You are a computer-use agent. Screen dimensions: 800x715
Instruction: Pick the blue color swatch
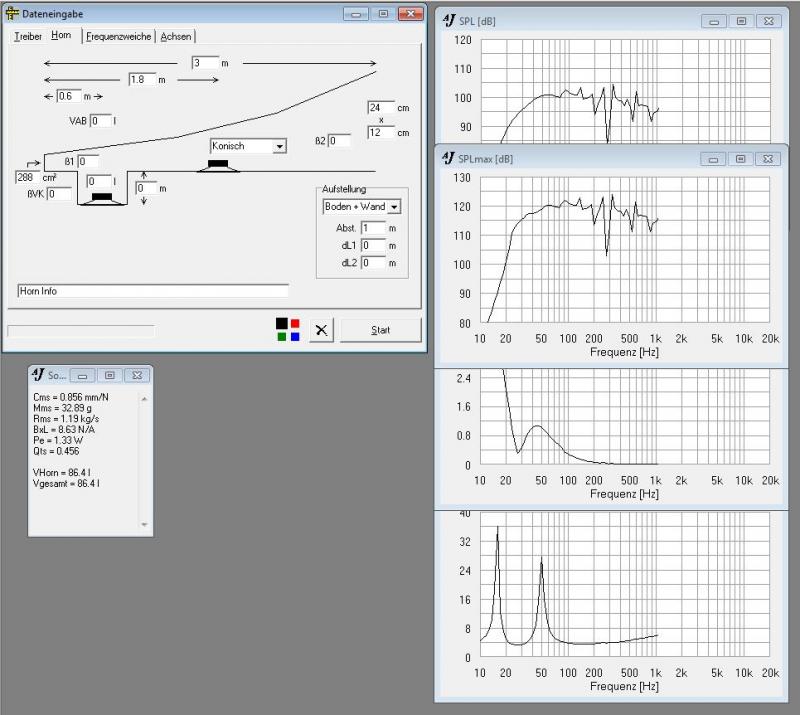point(295,337)
